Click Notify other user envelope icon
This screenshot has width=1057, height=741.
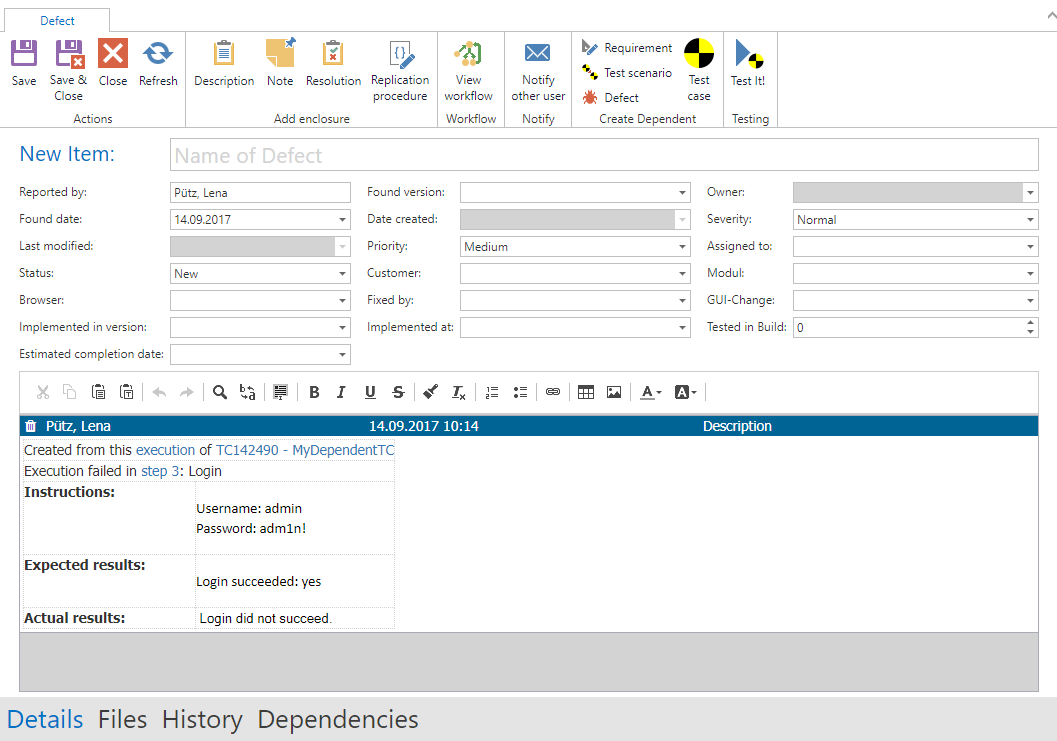pyautogui.click(x=538, y=54)
